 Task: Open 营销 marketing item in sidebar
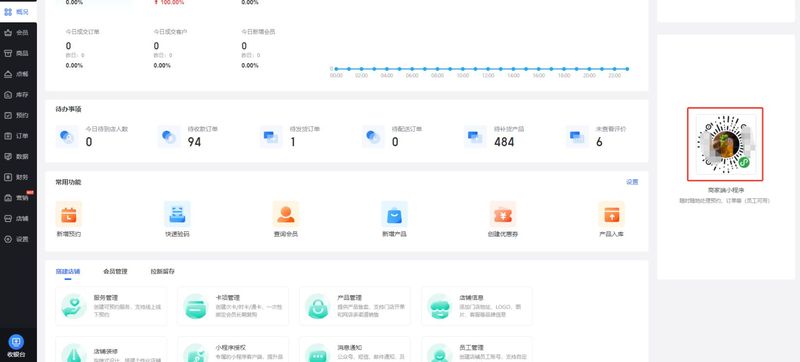tap(18, 198)
